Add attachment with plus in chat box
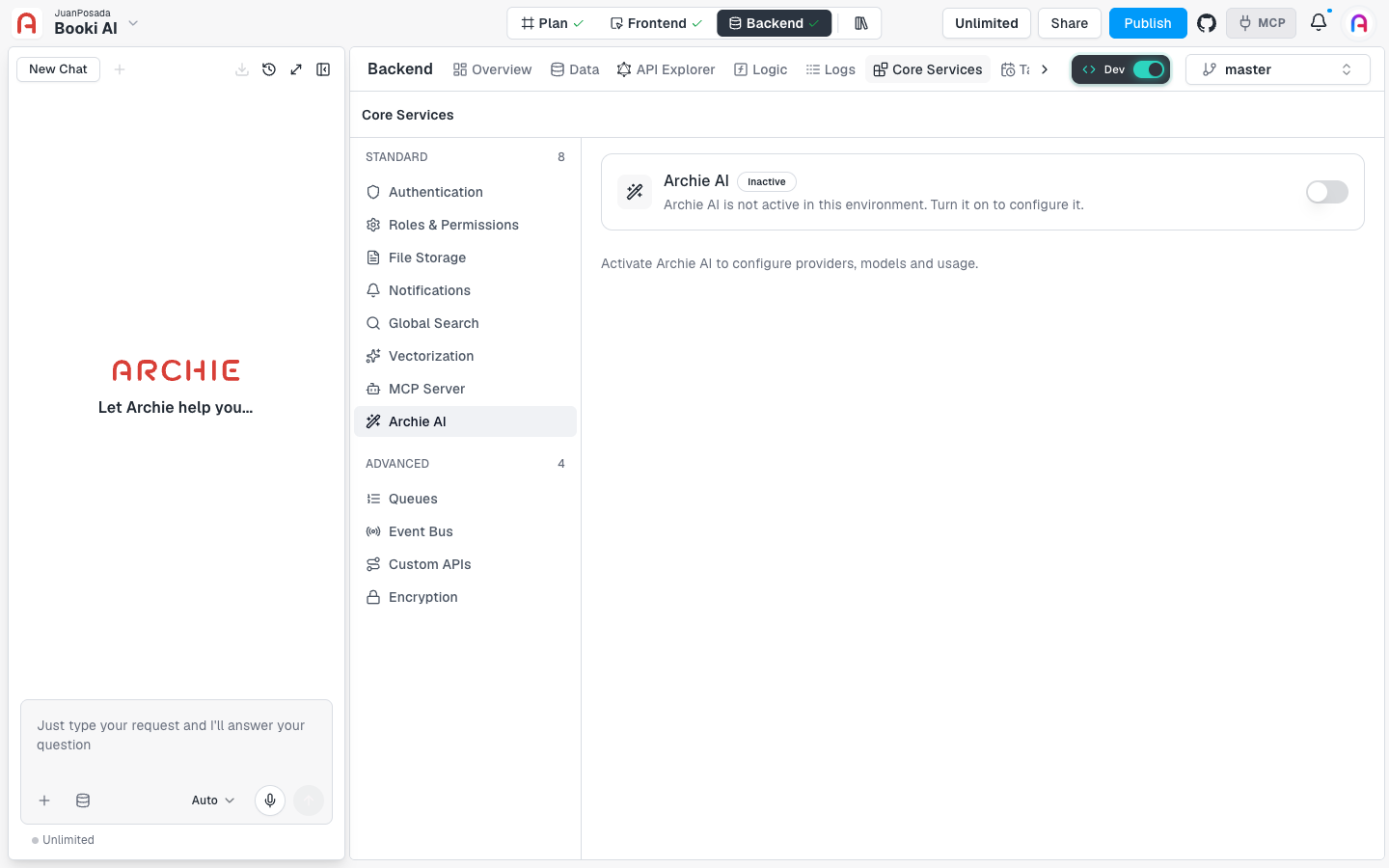 44,800
